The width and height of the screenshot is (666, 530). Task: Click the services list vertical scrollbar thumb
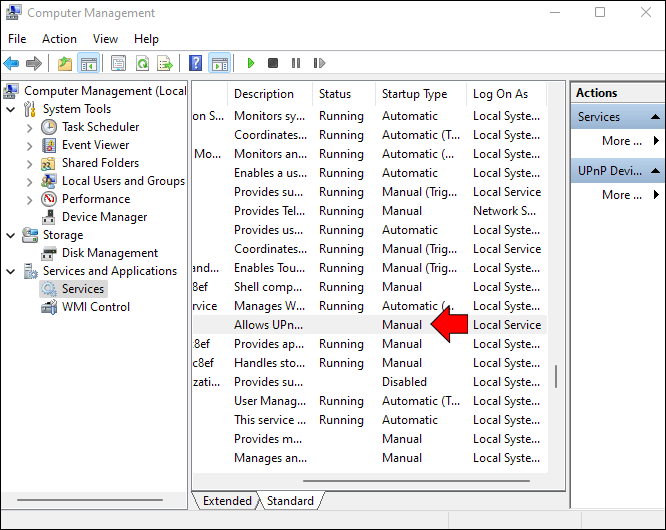[x=556, y=376]
